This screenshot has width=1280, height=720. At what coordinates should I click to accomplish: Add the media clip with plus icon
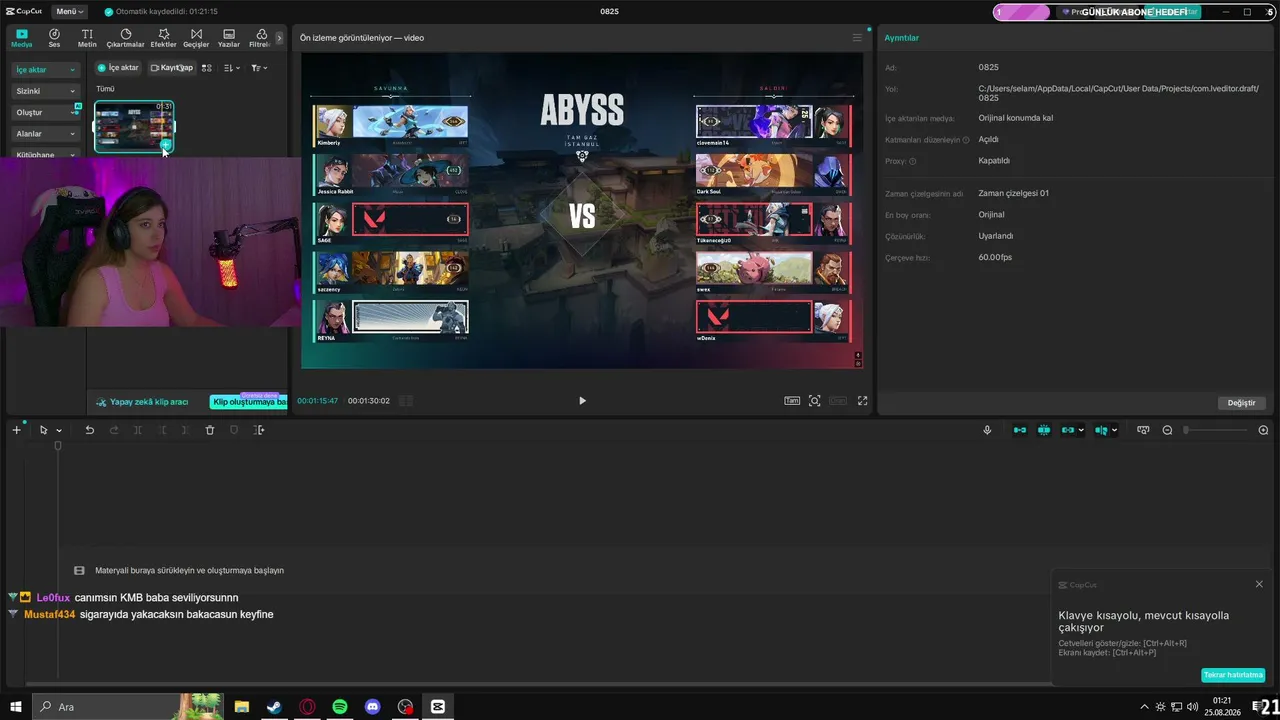(165, 145)
